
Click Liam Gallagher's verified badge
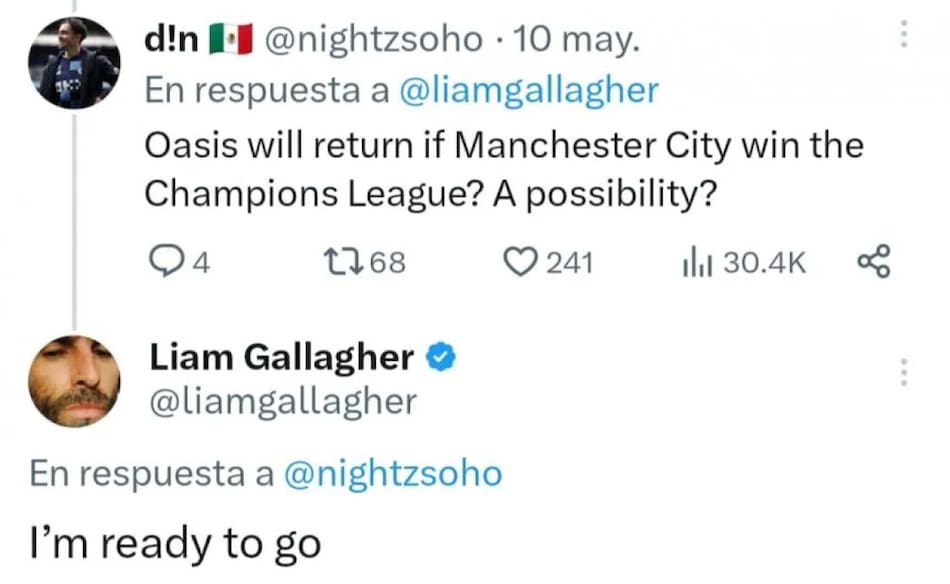(439, 355)
